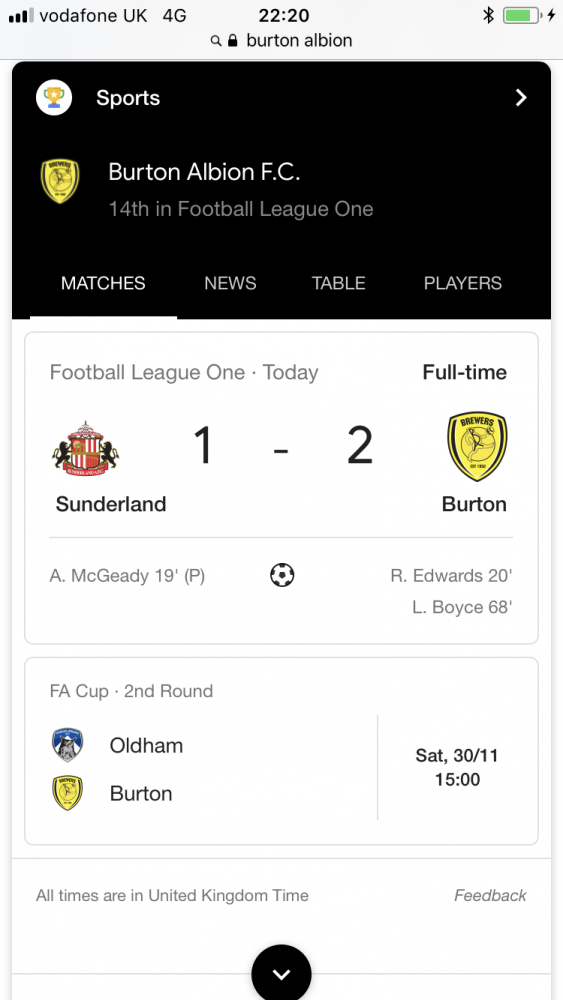Tap the Sports trophy icon
Screen dimensions: 563x1000
54,98
